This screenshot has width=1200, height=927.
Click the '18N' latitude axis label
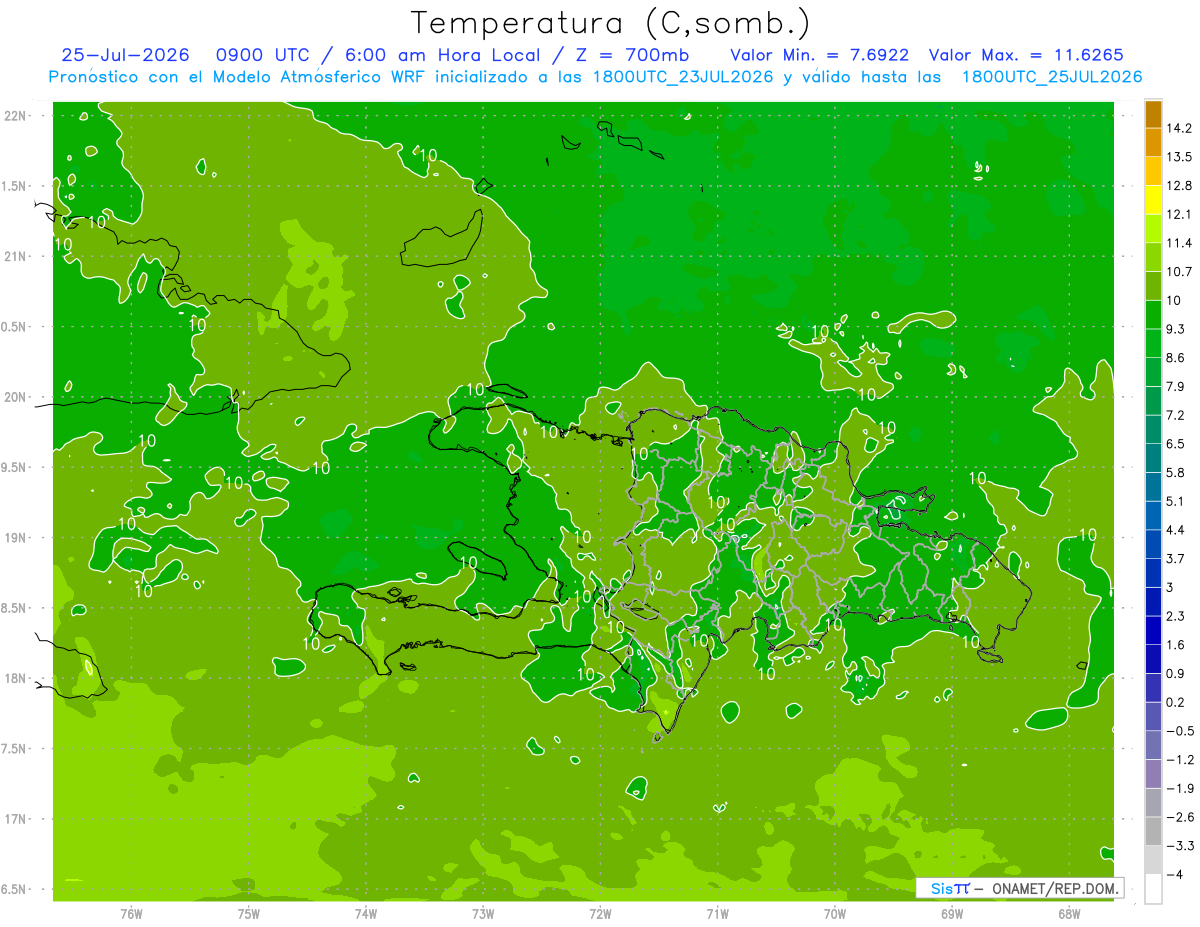[16, 679]
